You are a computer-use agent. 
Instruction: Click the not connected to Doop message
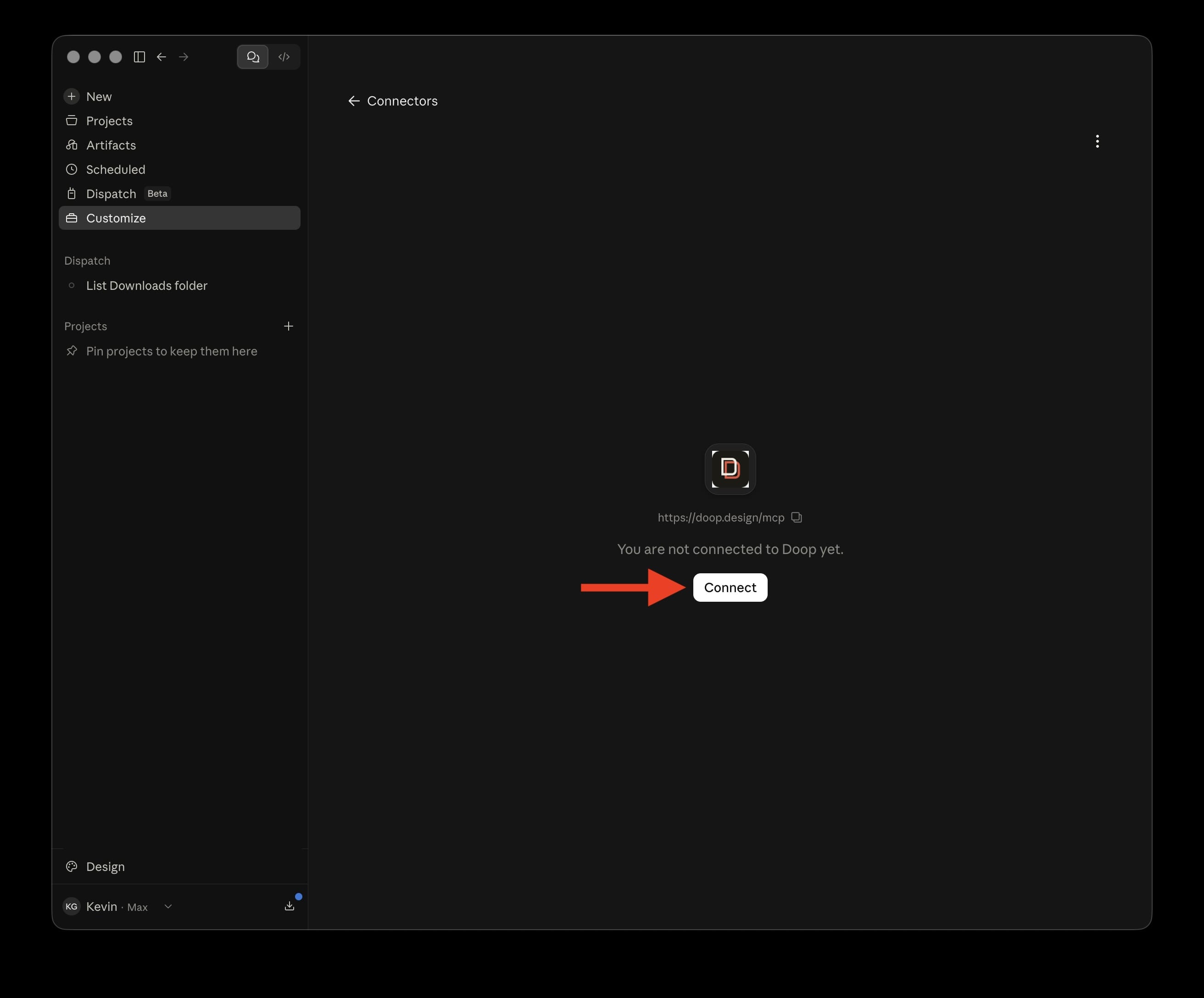click(730, 549)
